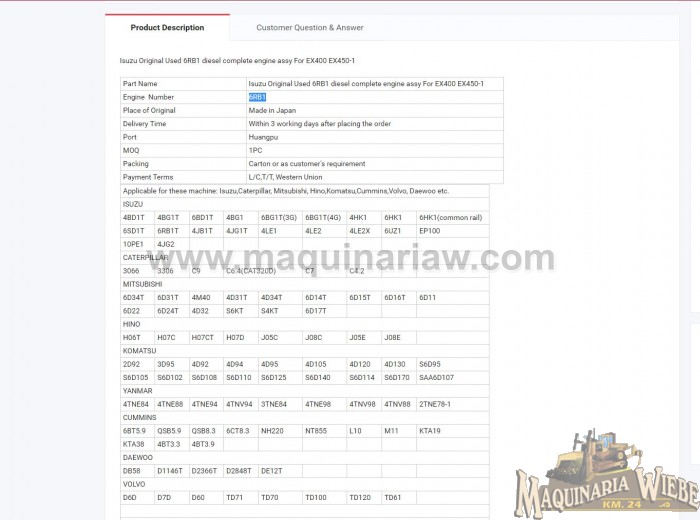Select the highlighted 6RB1 engine number
The width and height of the screenshot is (700, 520).
click(x=257, y=97)
